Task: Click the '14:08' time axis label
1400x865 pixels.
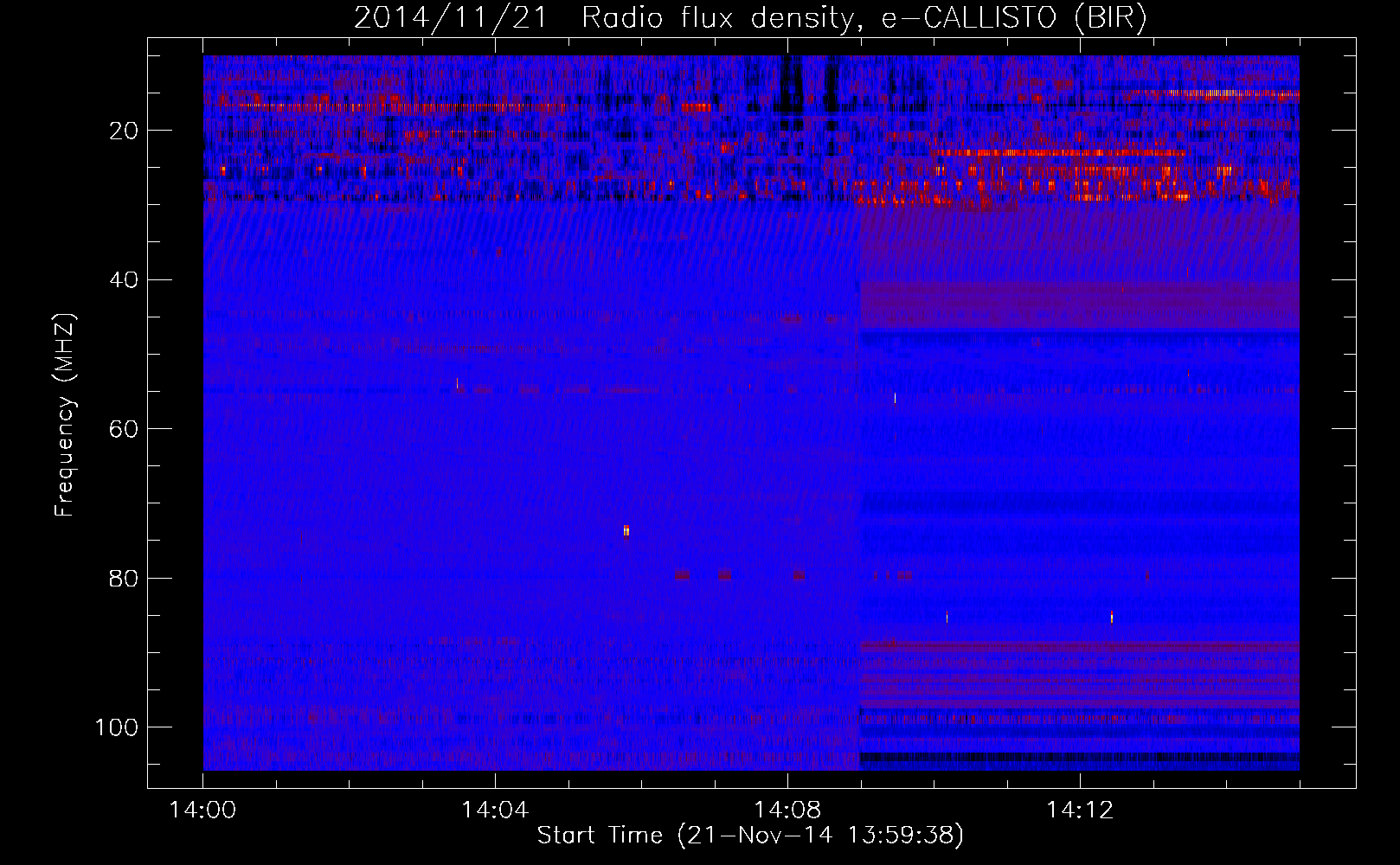Action: click(787, 811)
